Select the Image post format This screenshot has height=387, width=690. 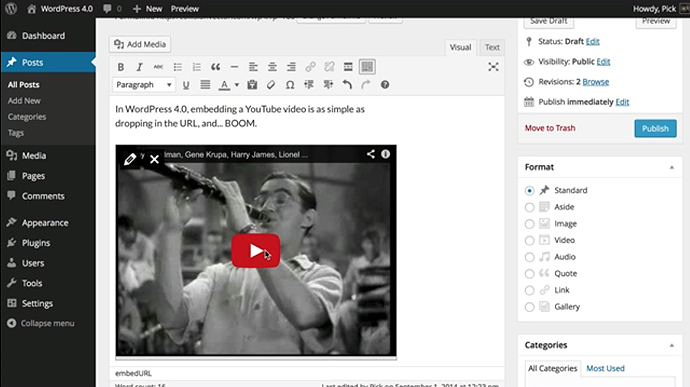coord(529,224)
